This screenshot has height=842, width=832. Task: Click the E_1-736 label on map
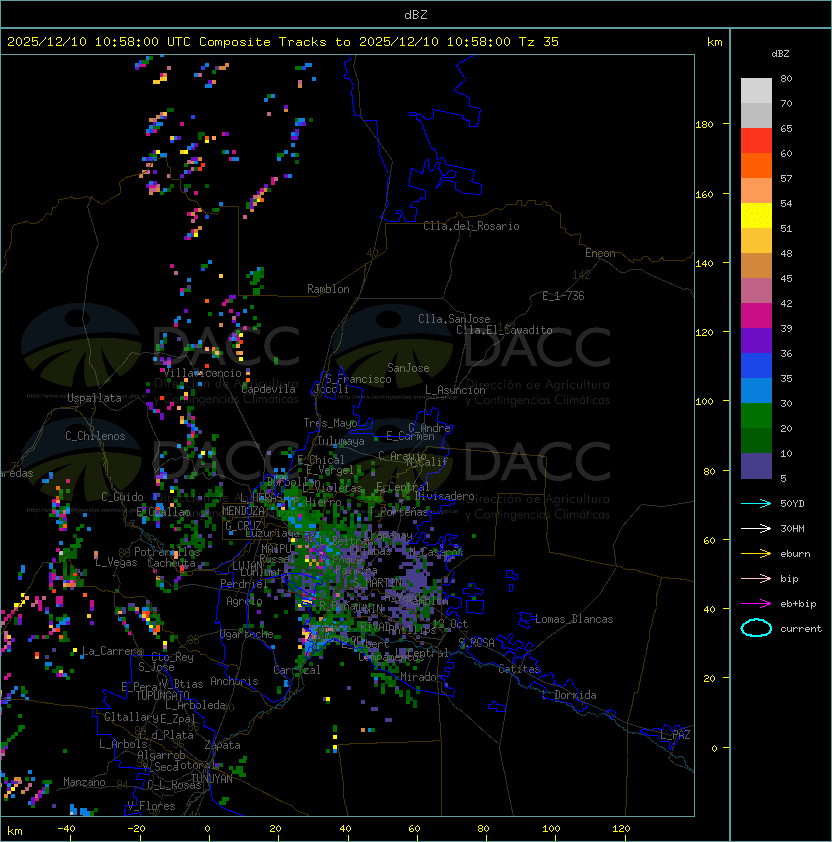click(x=563, y=296)
